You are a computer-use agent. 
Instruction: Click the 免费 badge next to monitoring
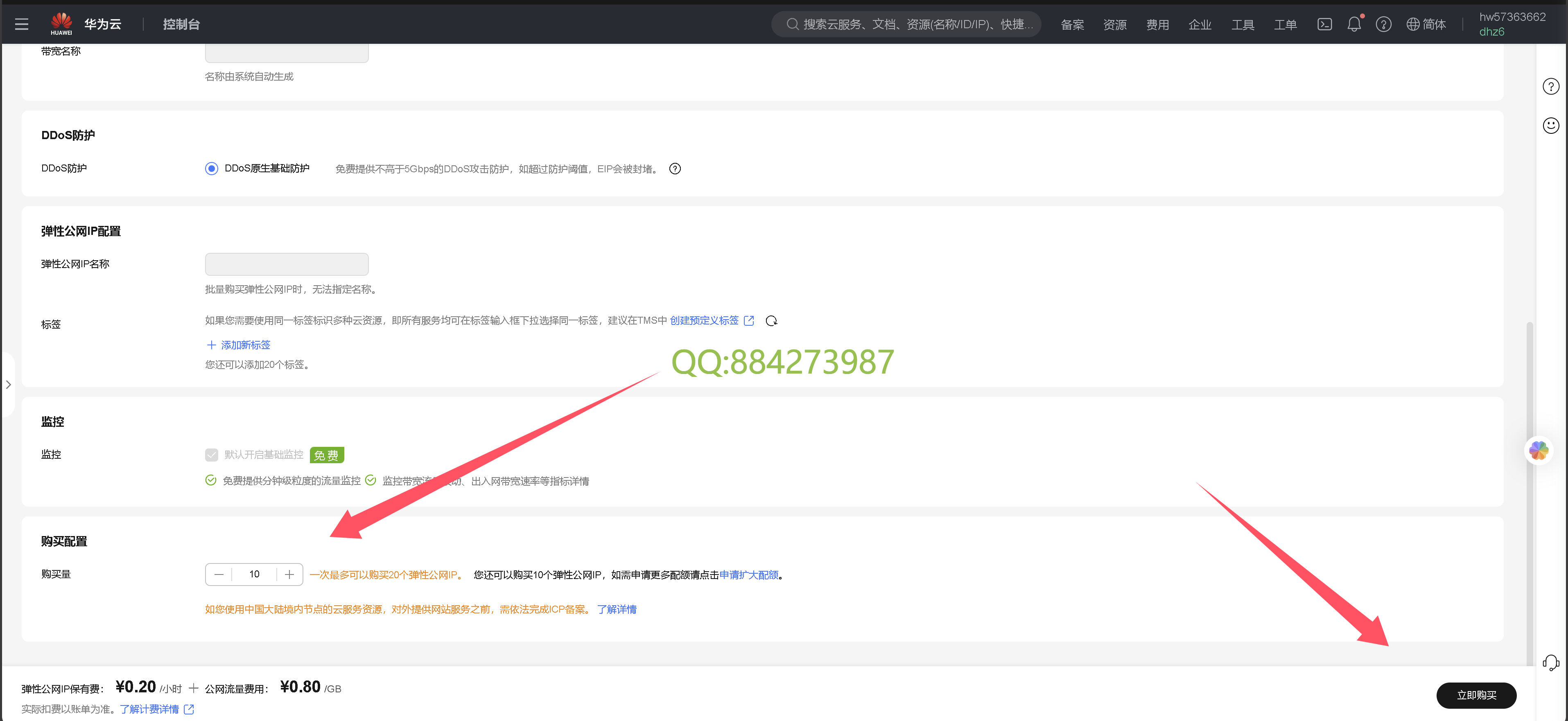coord(327,455)
